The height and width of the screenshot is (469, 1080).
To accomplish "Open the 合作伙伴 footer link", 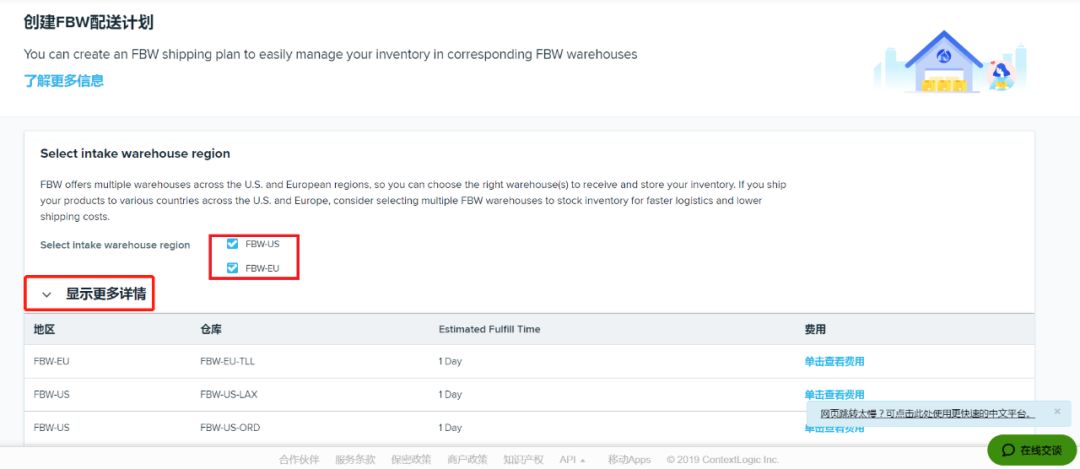I will [x=299, y=459].
